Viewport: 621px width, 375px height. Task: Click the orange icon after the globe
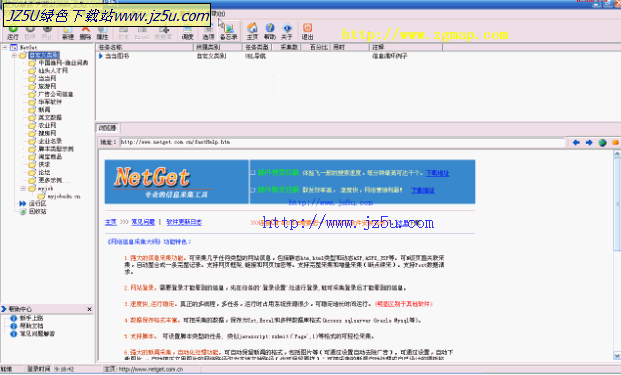click(x=615, y=143)
